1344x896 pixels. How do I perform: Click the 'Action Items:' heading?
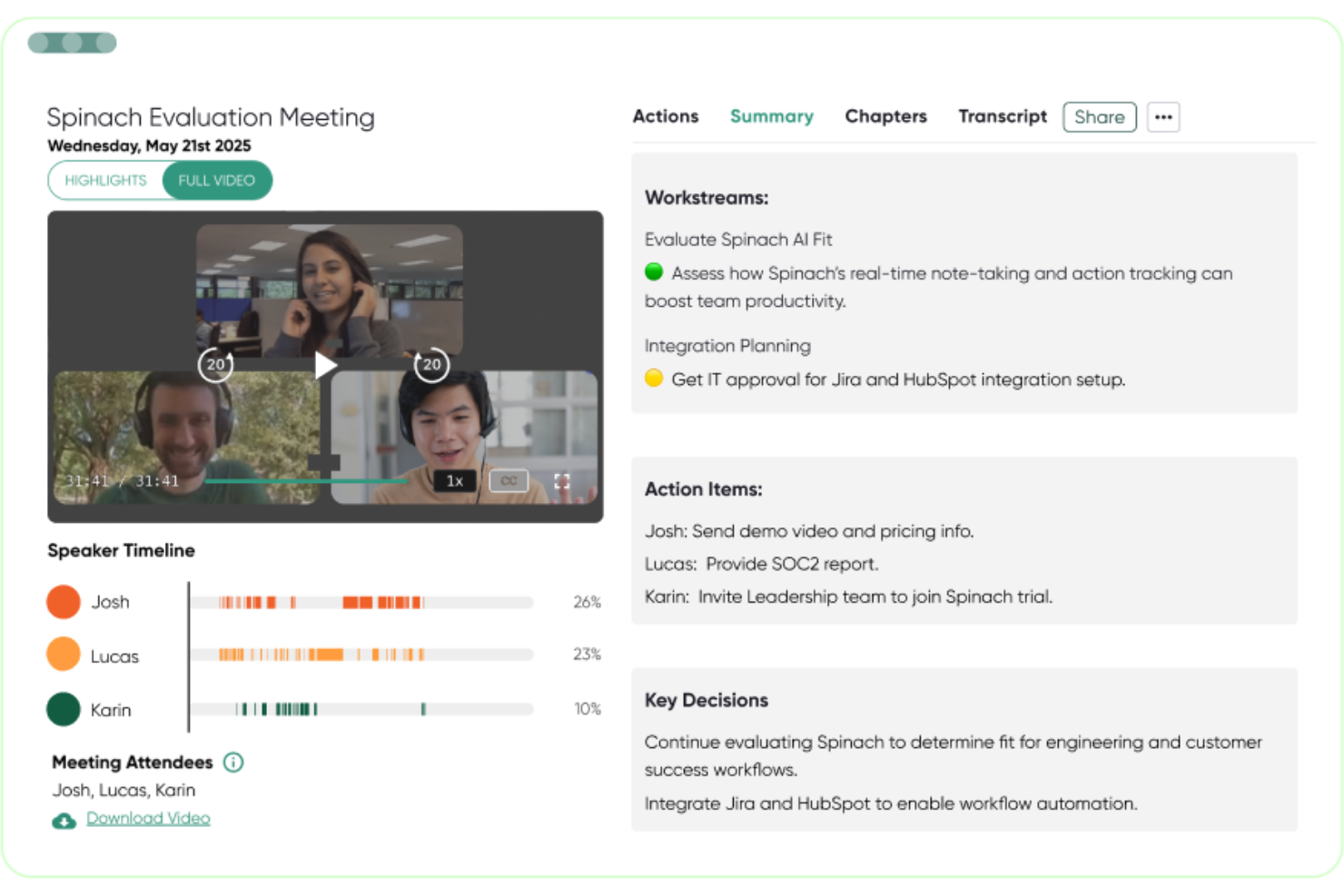click(x=704, y=489)
